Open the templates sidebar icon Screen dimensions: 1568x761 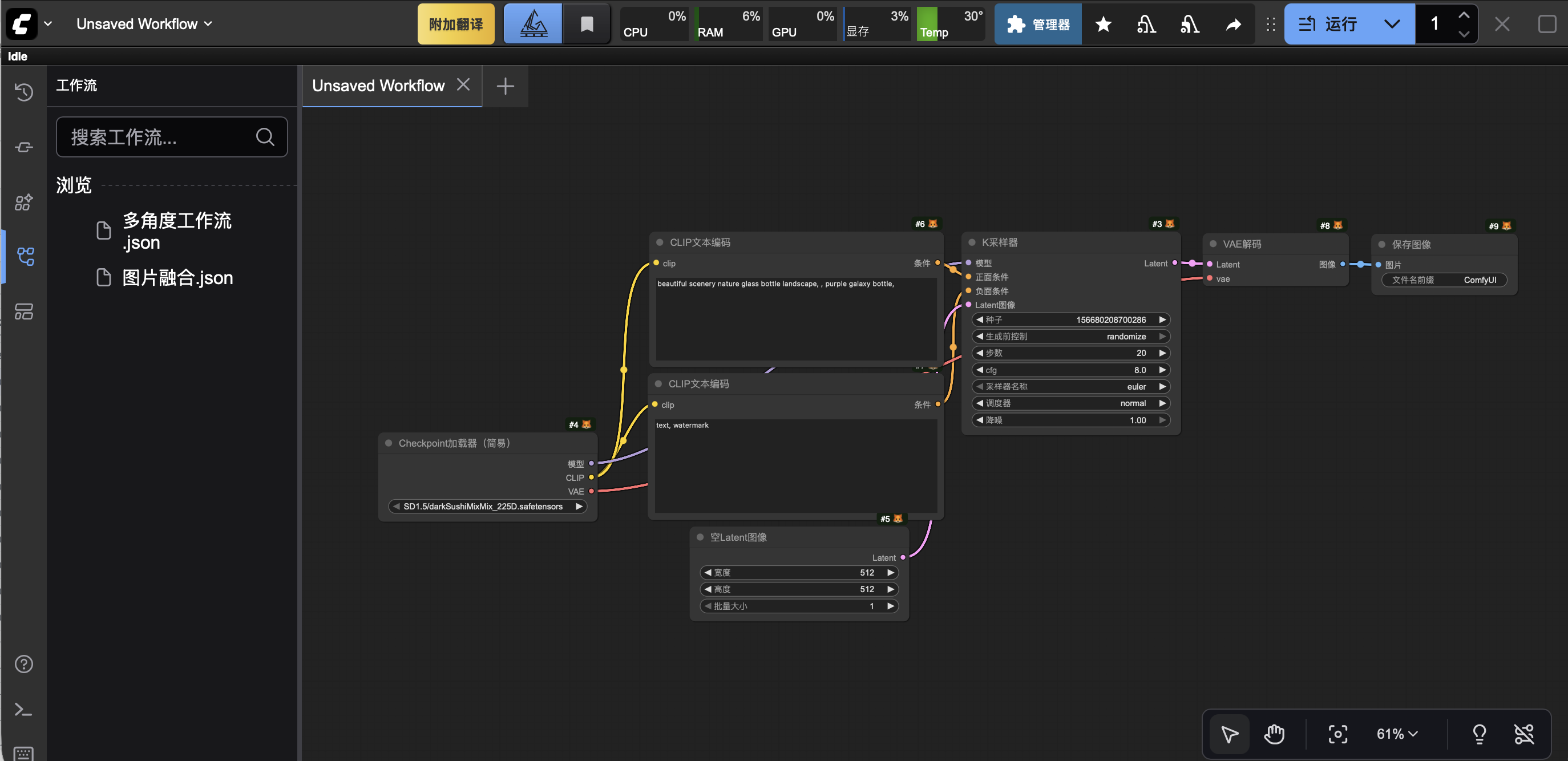[24, 311]
